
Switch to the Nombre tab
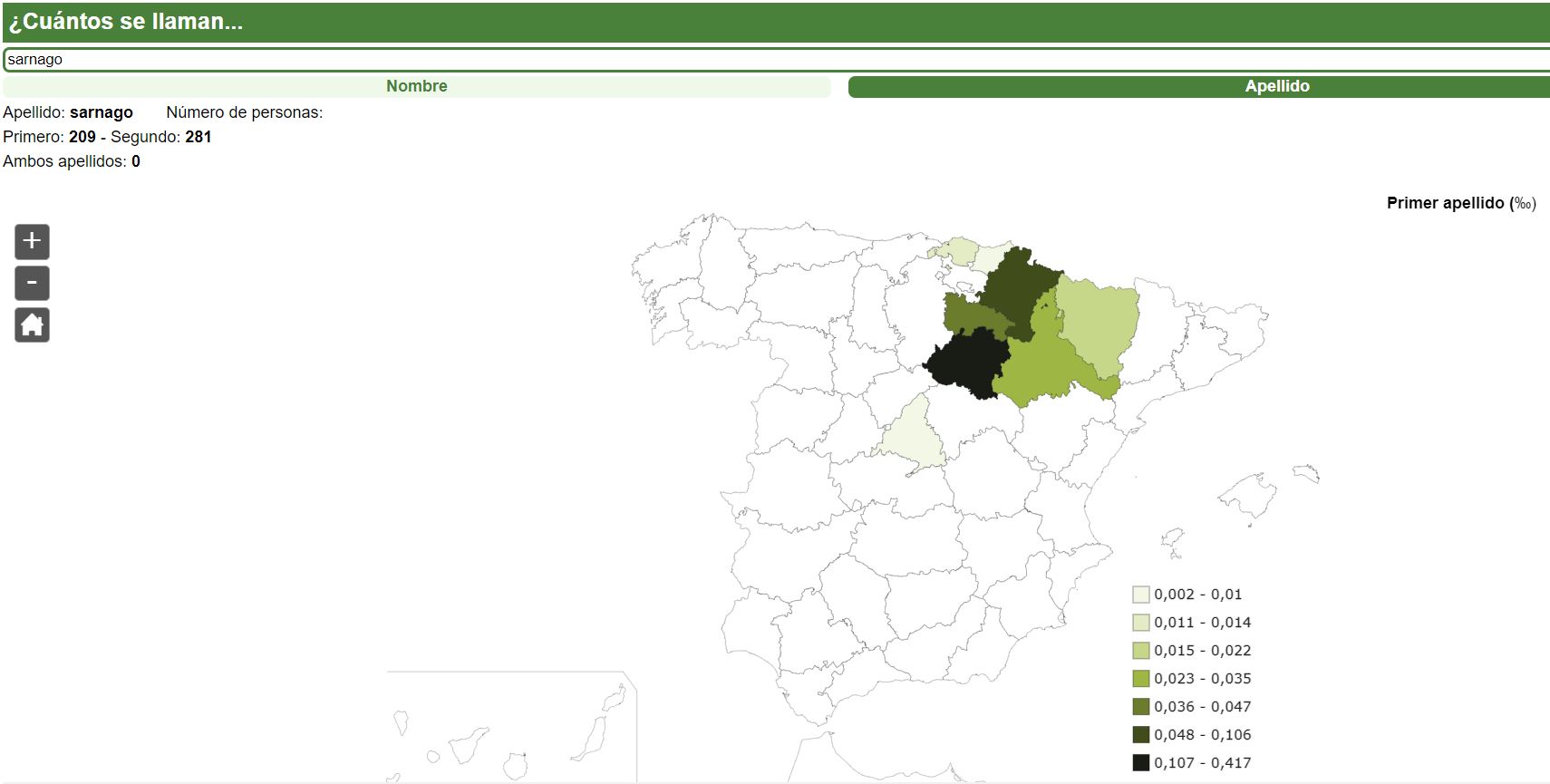click(x=417, y=86)
